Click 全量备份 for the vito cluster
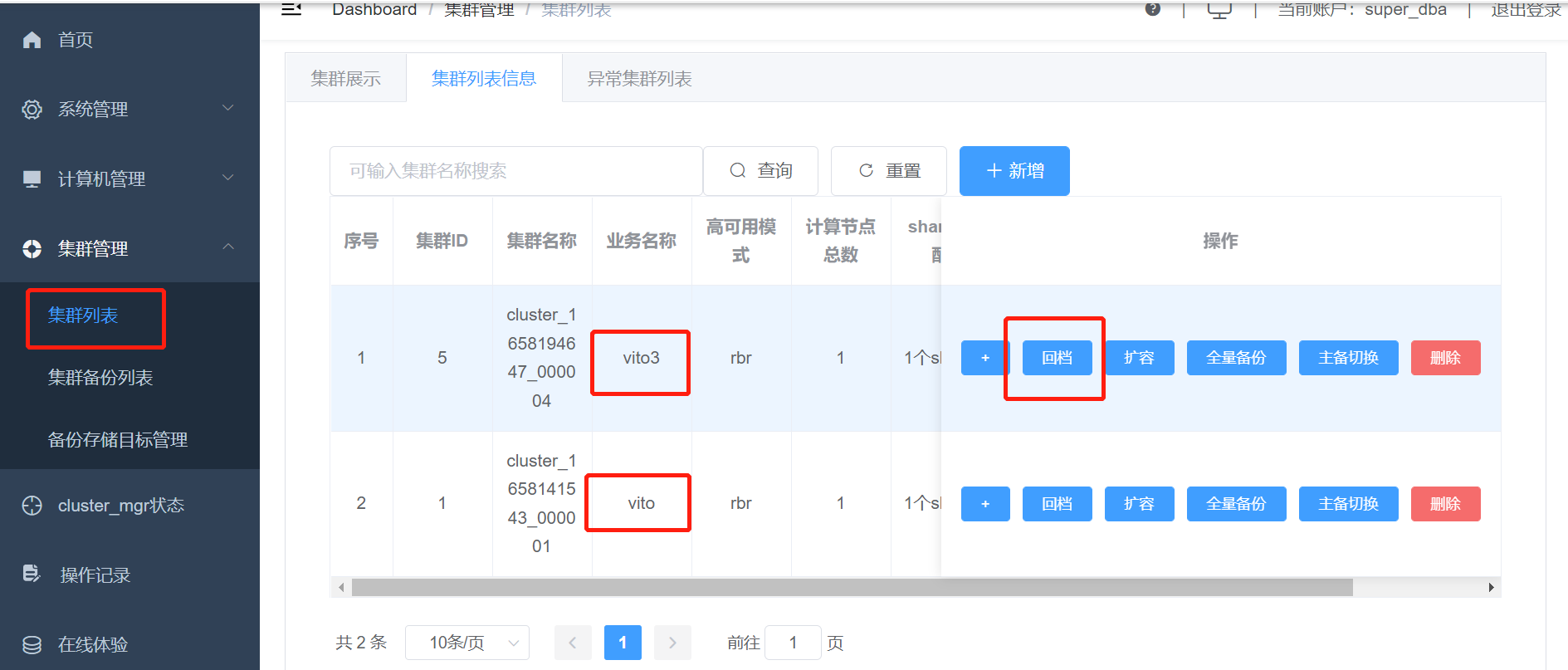Viewport: 1568px width, 670px height. click(x=1236, y=504)
